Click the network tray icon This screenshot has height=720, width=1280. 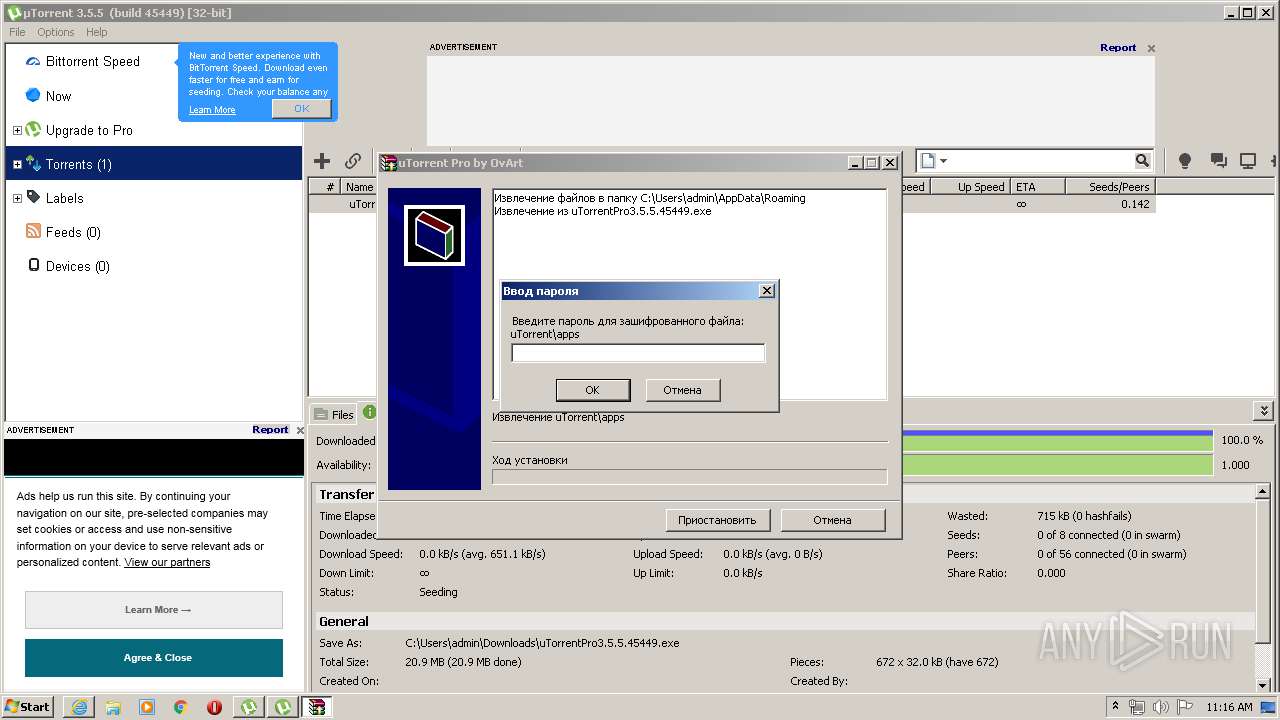pos(1137,707)
